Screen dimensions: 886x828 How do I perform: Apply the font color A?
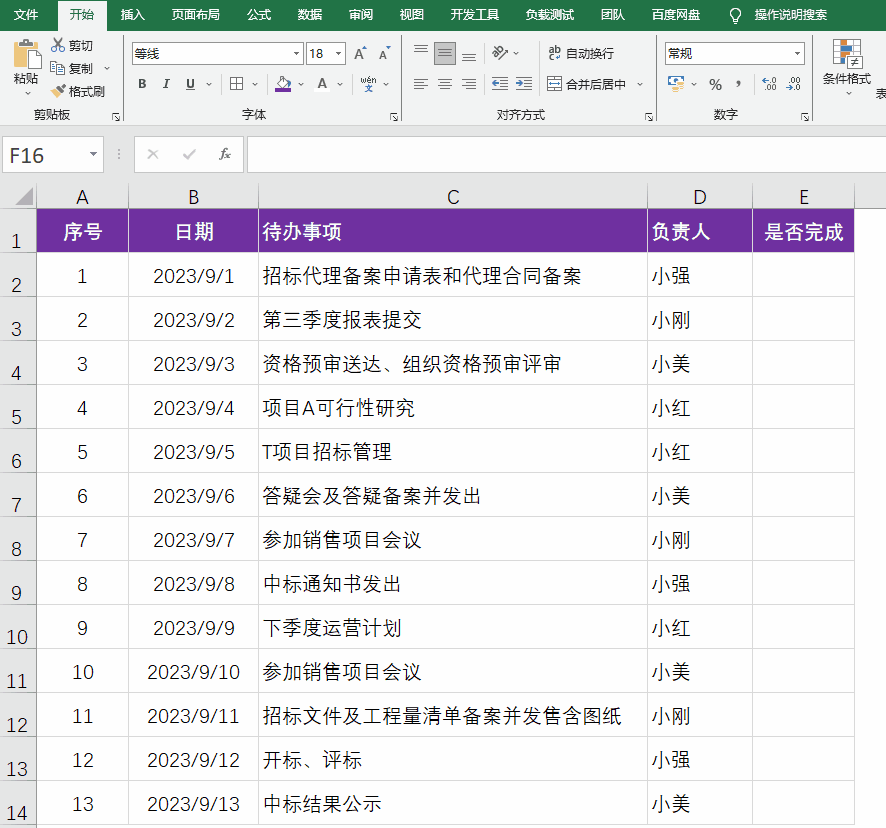pyautogui.click(x=322, y=84)
